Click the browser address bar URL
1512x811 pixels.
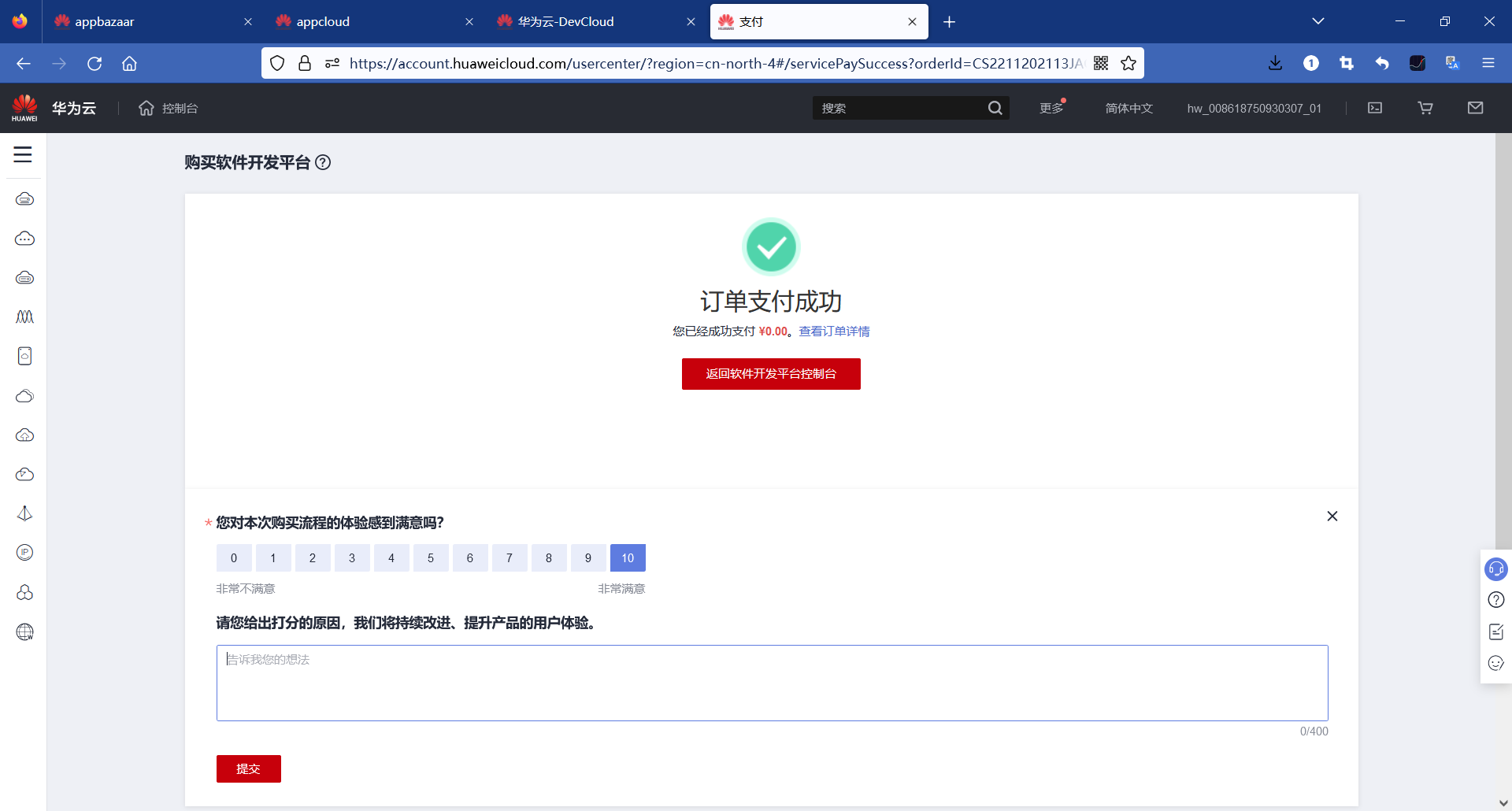[716, 63]
